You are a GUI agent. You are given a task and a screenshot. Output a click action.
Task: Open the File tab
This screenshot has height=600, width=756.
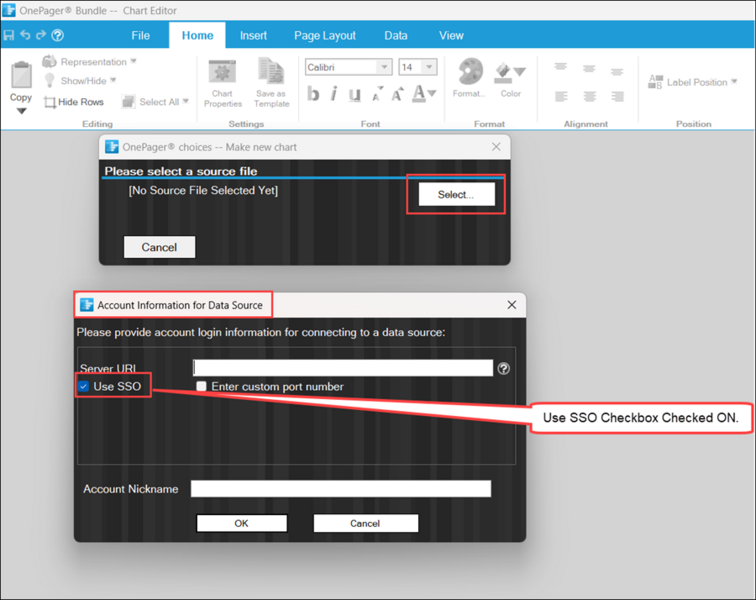(140, 35)
